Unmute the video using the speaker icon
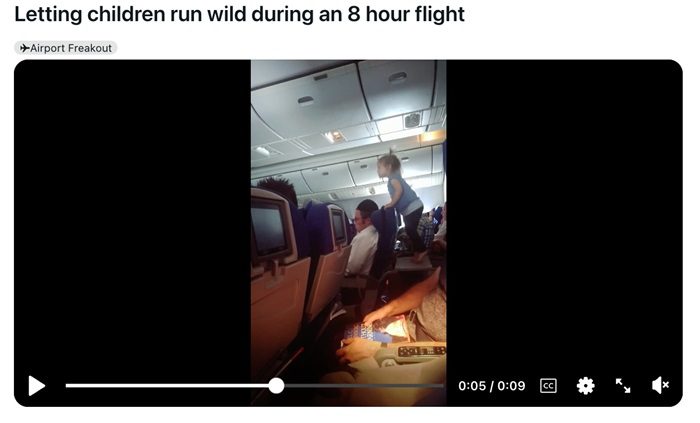 pyautogui.click(x=660, y=385)
